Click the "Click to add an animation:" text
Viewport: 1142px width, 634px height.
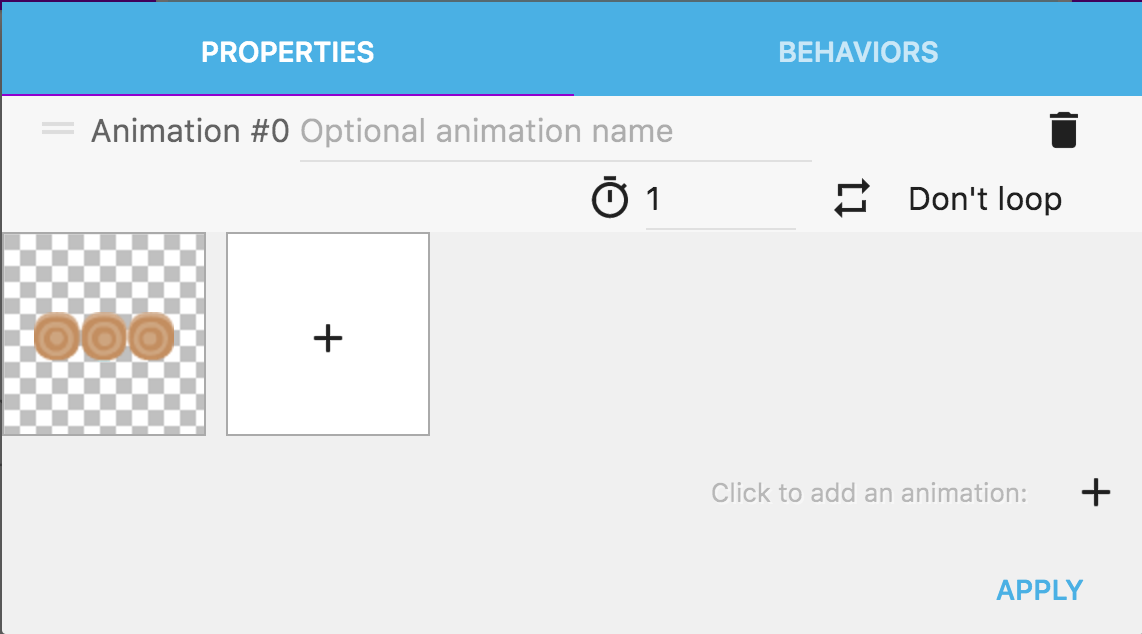click(868, 493)
